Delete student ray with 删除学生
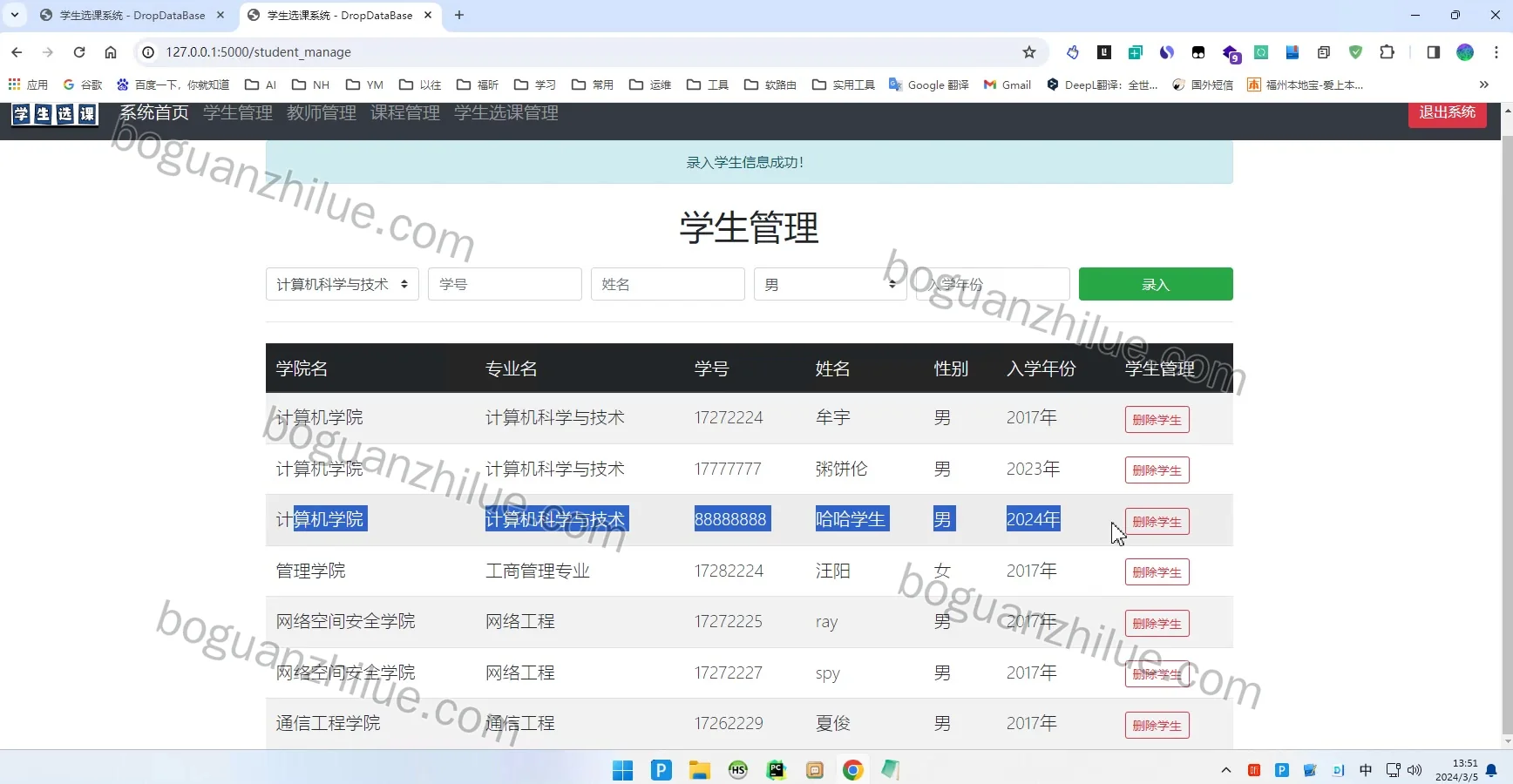The width and height of the screenshot is (1513, 784). (1157, 624)
